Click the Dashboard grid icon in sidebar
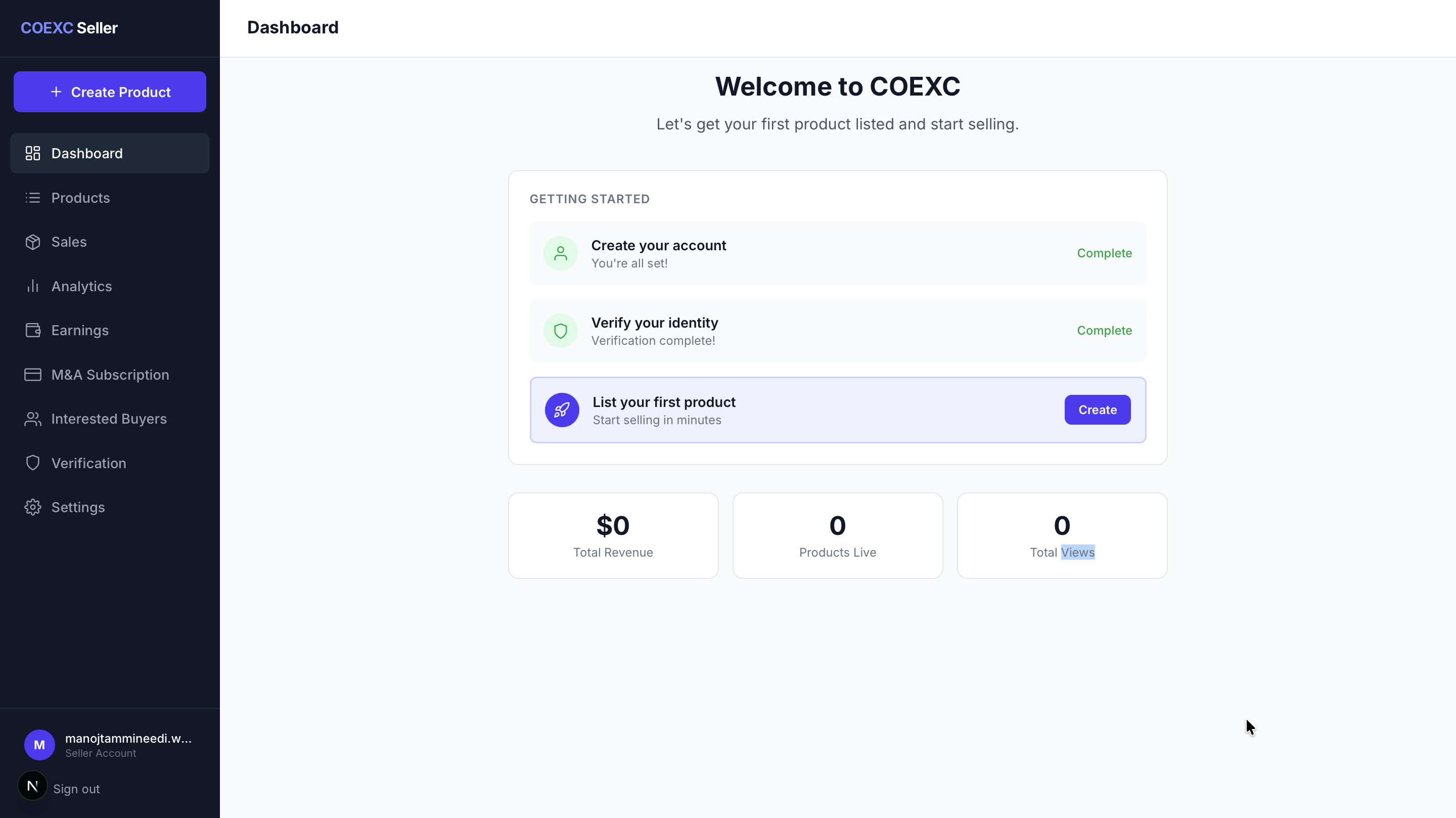This screenshot has width=1456, height=818. pyautogui.click(x=33, y=153)
